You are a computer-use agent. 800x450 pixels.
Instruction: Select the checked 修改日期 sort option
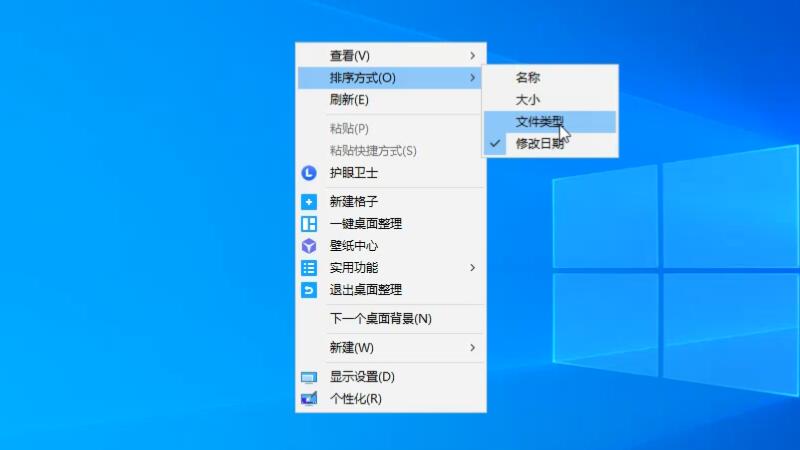(x=541, y=144)
